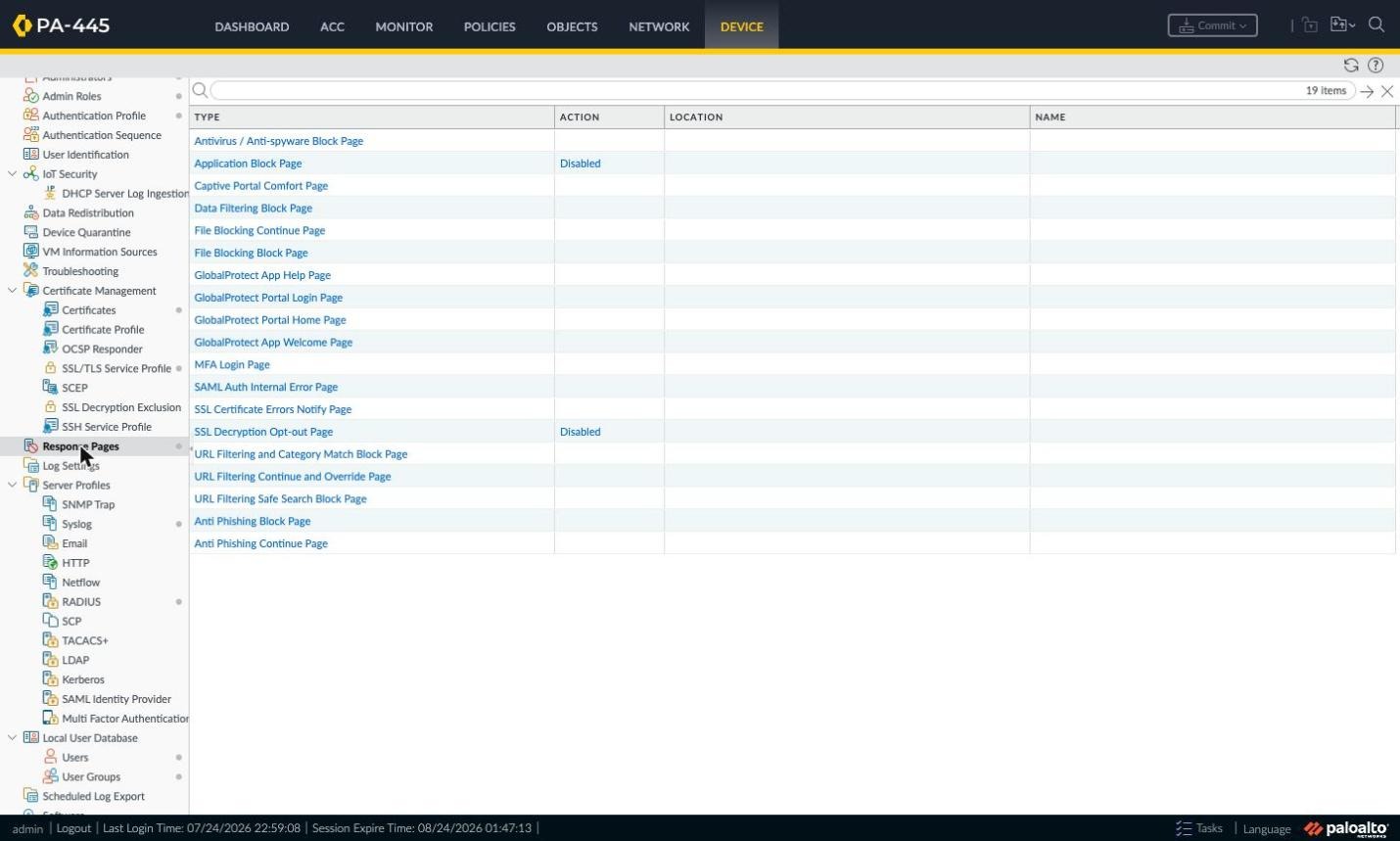Click the Device Quarantine icon
The height and width of the screenshot is (841, 1400).
click(x=30, y=232)
